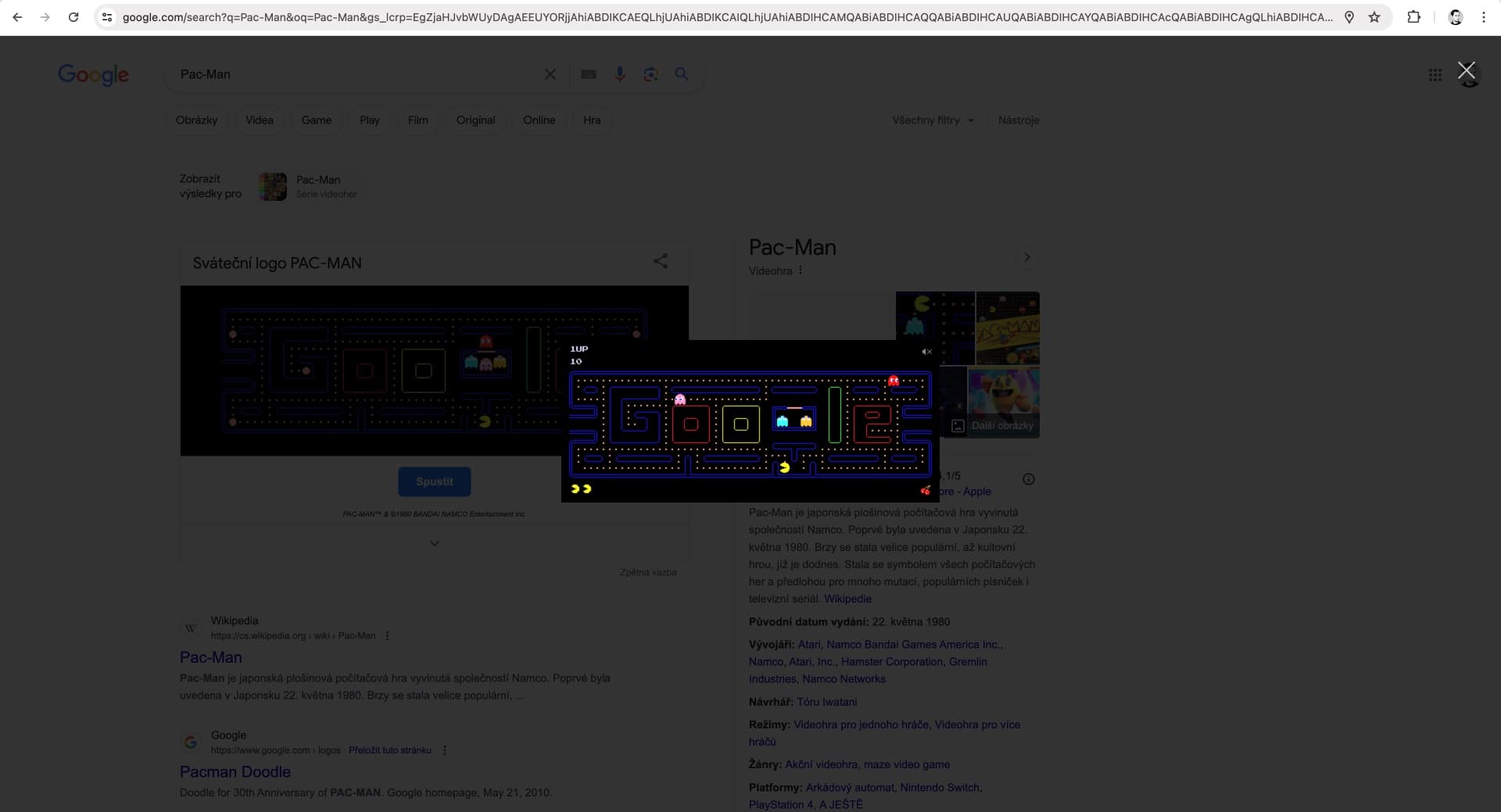Expand the Pac-Man knowledge panel arrow
Viewport: 1501px width, 812px height.
[x=1027, y=257]
